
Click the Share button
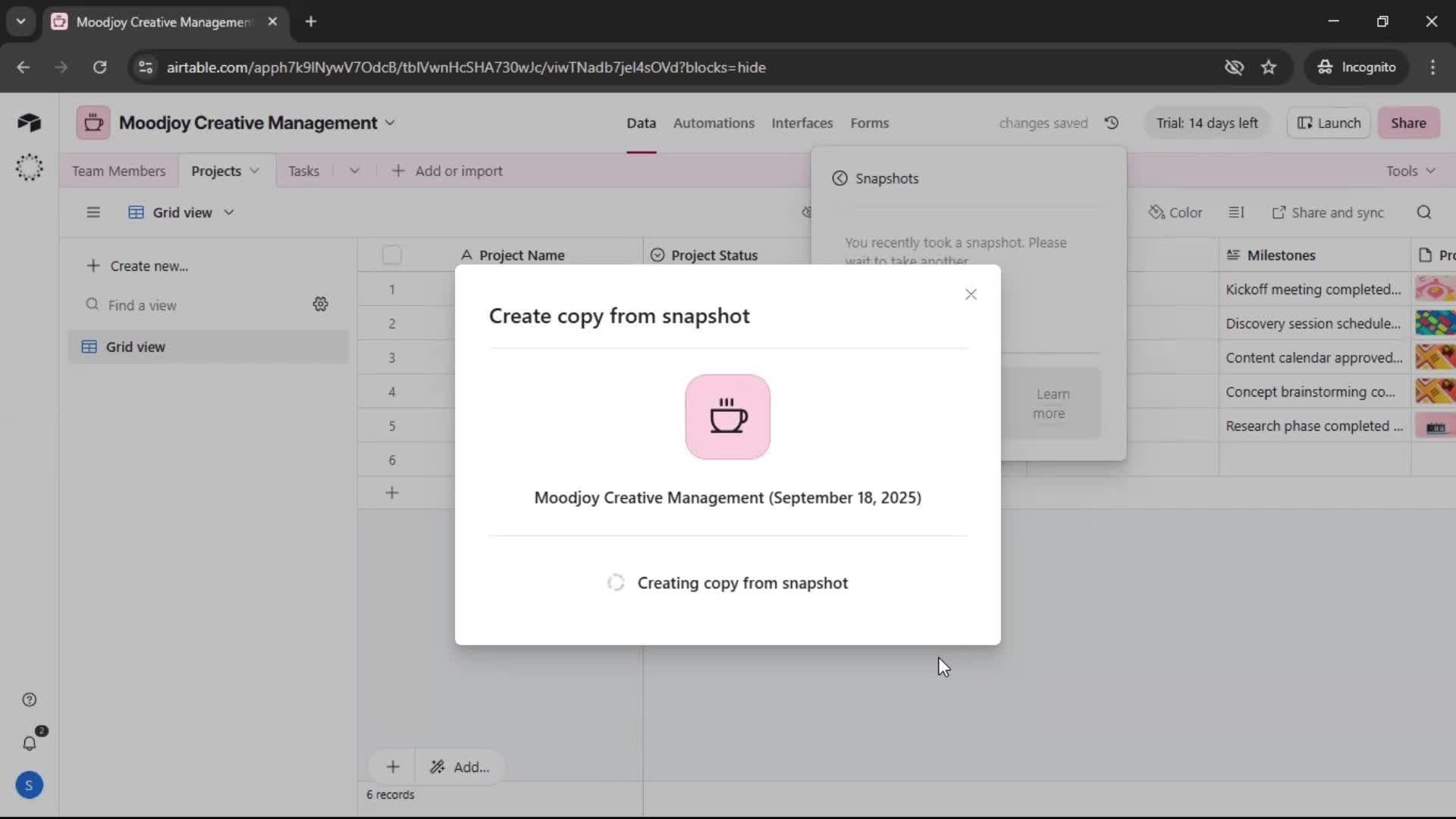[x=1408, y=123]
